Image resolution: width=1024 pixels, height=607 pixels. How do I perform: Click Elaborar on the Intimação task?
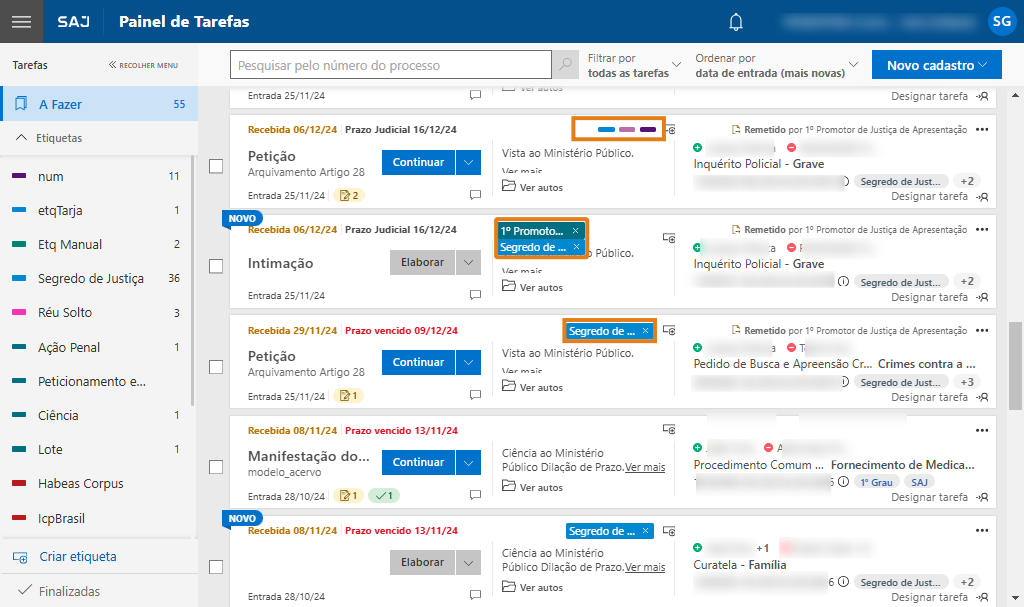pos(421,262)
